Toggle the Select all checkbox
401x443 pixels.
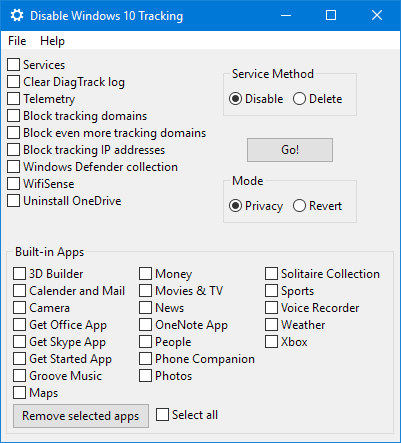(162, 415)
